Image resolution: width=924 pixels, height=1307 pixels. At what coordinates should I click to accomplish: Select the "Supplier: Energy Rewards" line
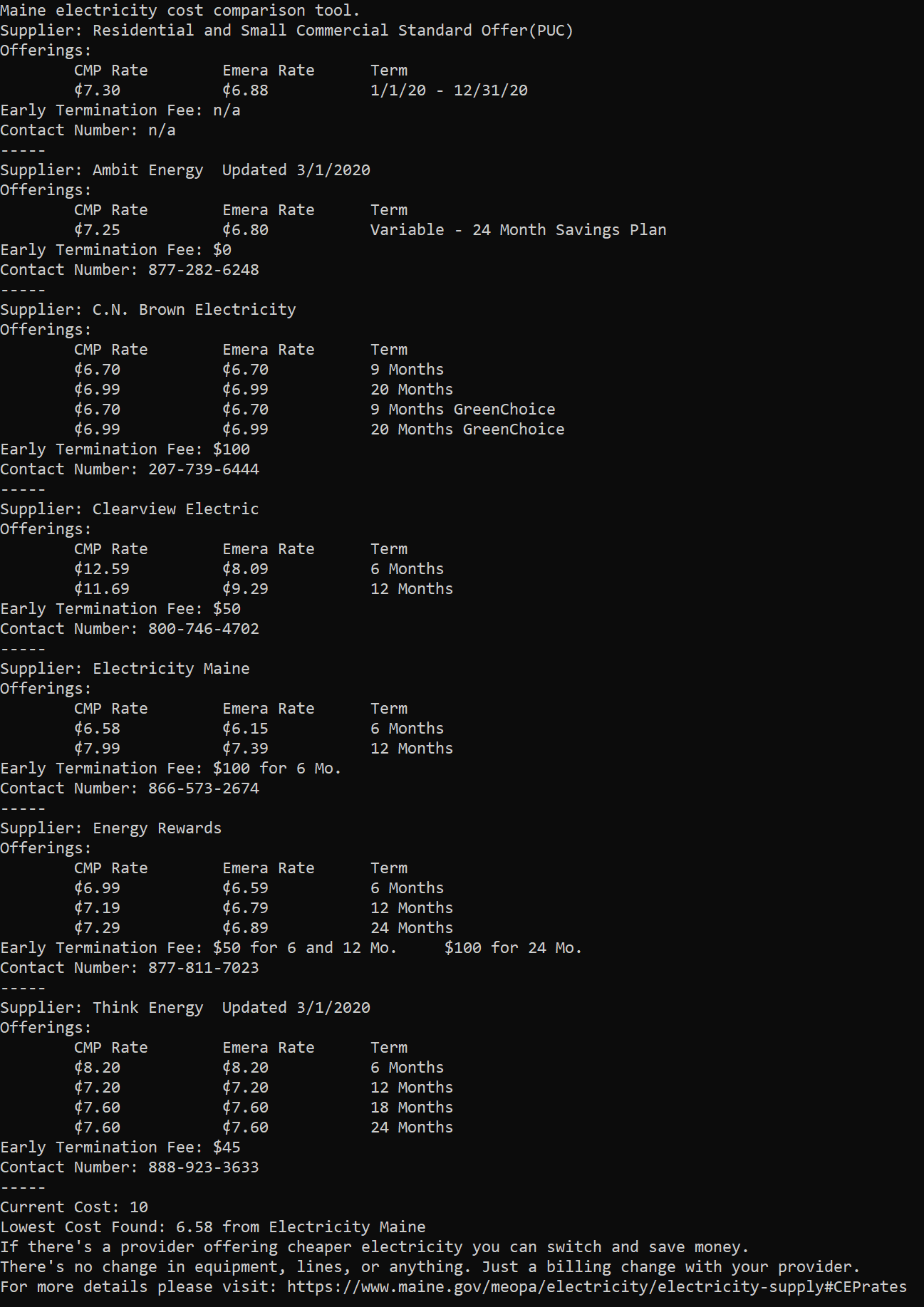(111, 828)
